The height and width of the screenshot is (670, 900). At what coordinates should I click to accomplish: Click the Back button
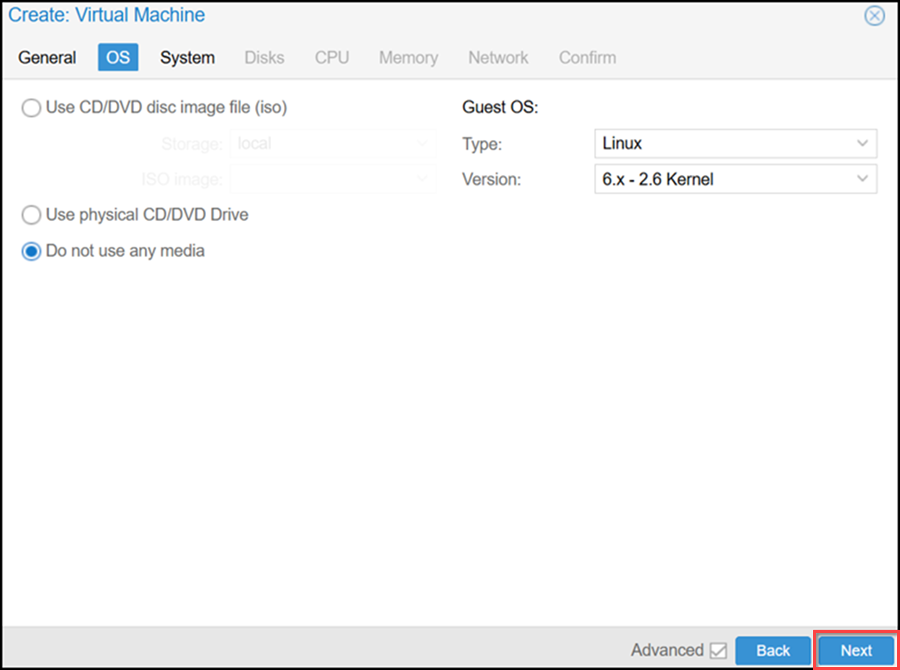[x=773, y=650]
